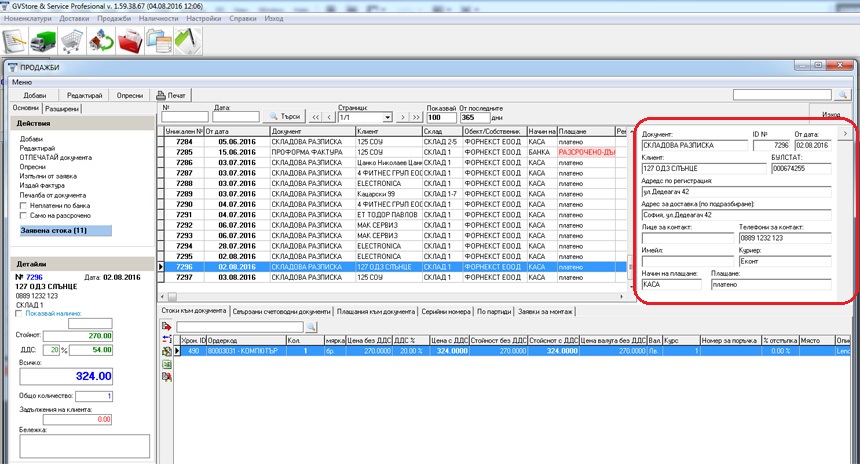Click the Показвай field showing 100
This screenshot has height=464, width=860.
tap(441, 117)
